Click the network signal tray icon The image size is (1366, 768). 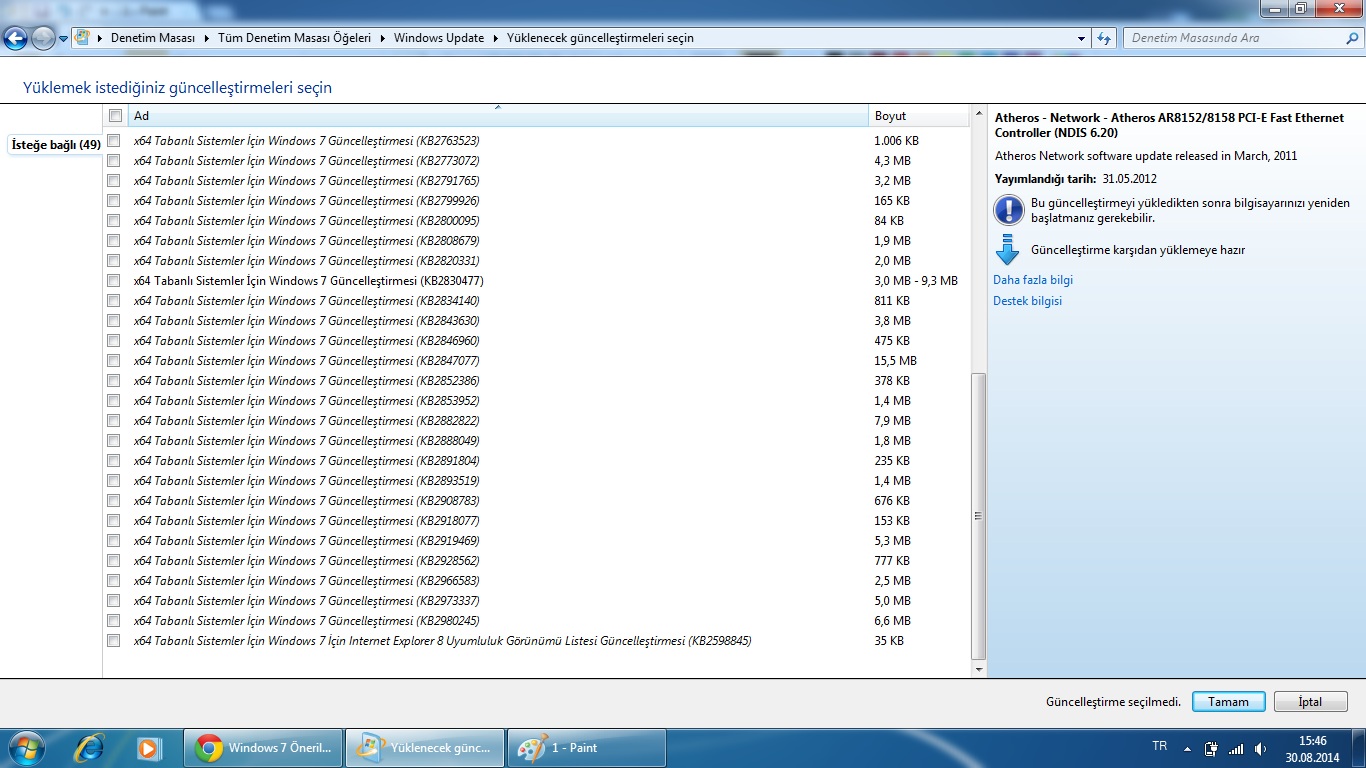coord(1236,748)
